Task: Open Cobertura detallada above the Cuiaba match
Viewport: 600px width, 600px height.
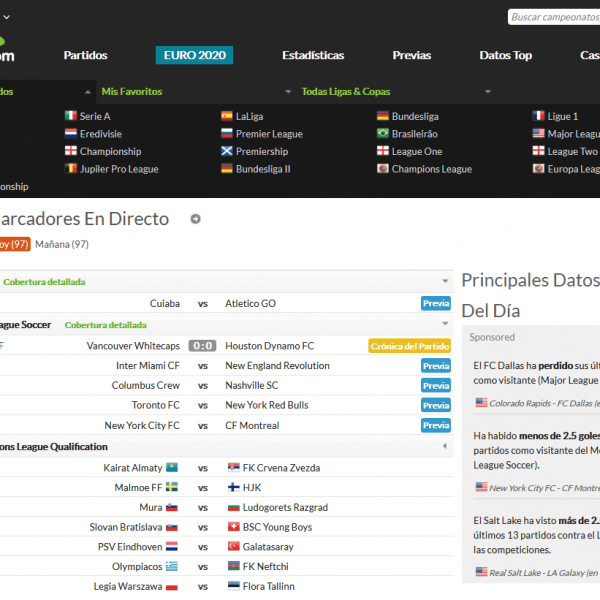Action: coord(44,282)
